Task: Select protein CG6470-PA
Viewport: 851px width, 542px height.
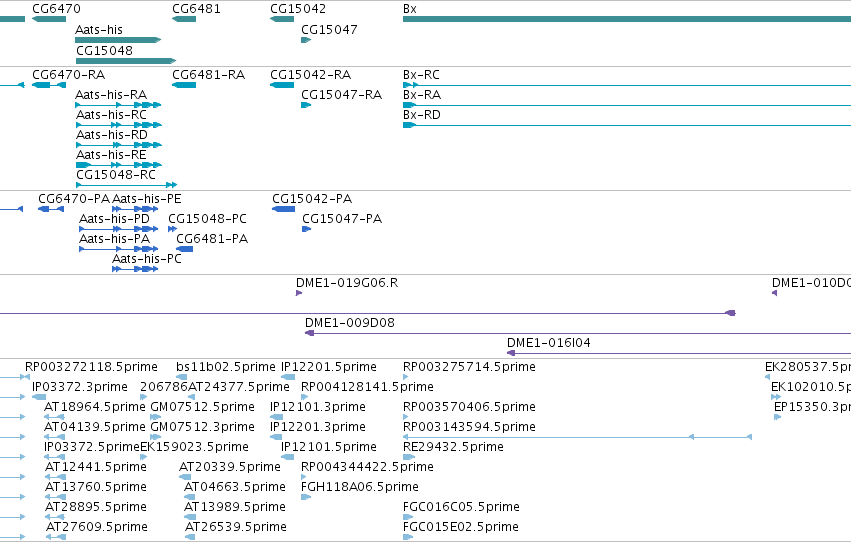Action: [51, 209]
